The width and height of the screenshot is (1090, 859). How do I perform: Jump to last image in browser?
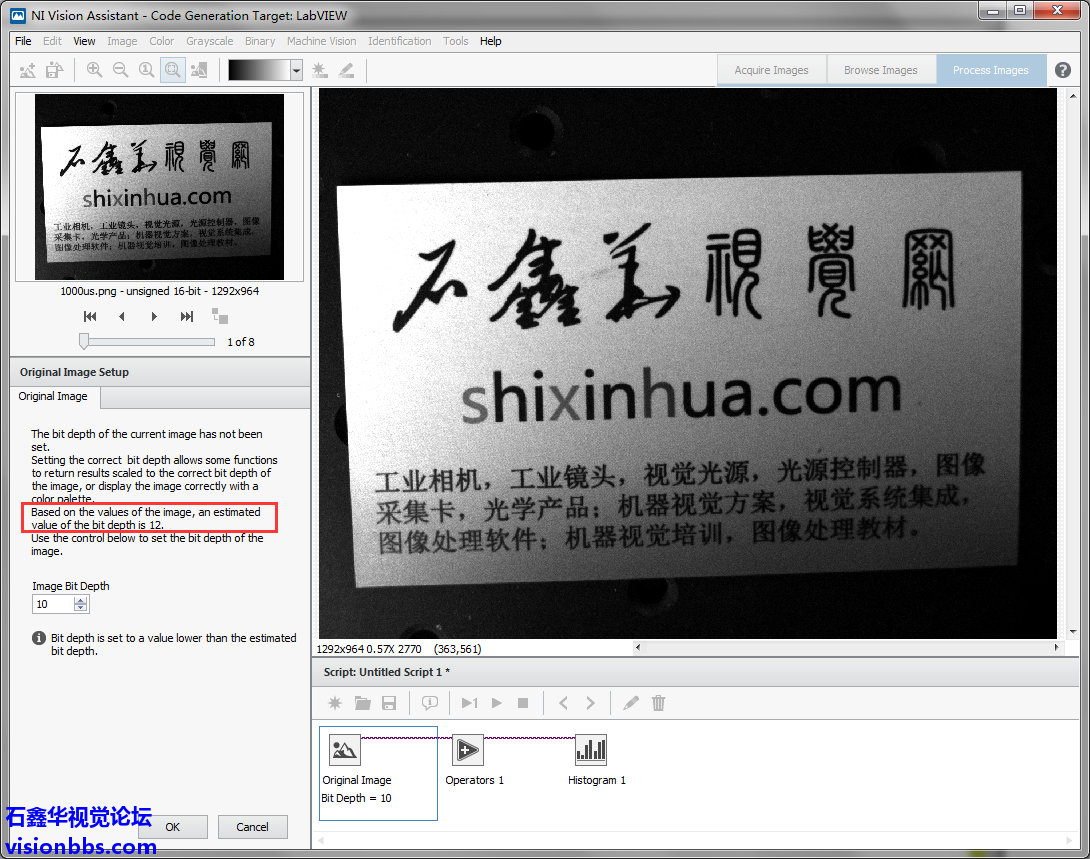click(186, 317)
